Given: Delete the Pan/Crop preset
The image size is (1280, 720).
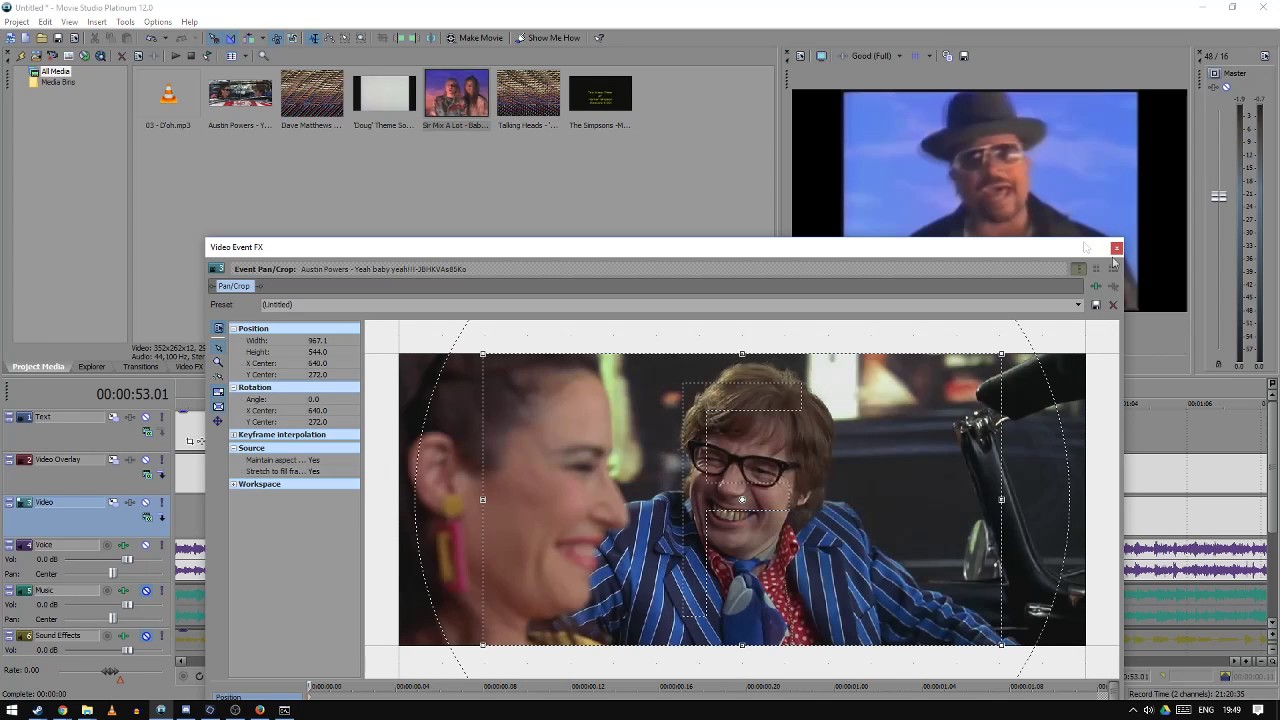Looking at the screenshot, I should [x=1113, y=305].
